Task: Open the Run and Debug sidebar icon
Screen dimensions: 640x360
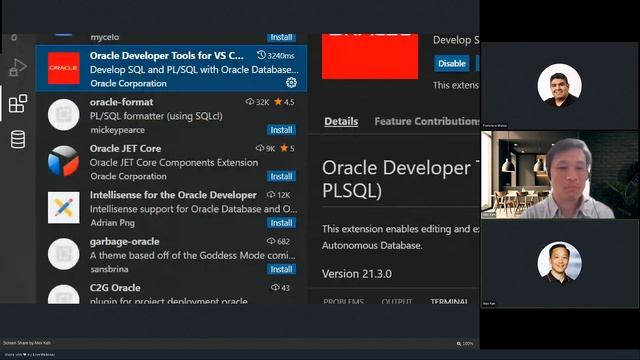Action: coord(18,67)
